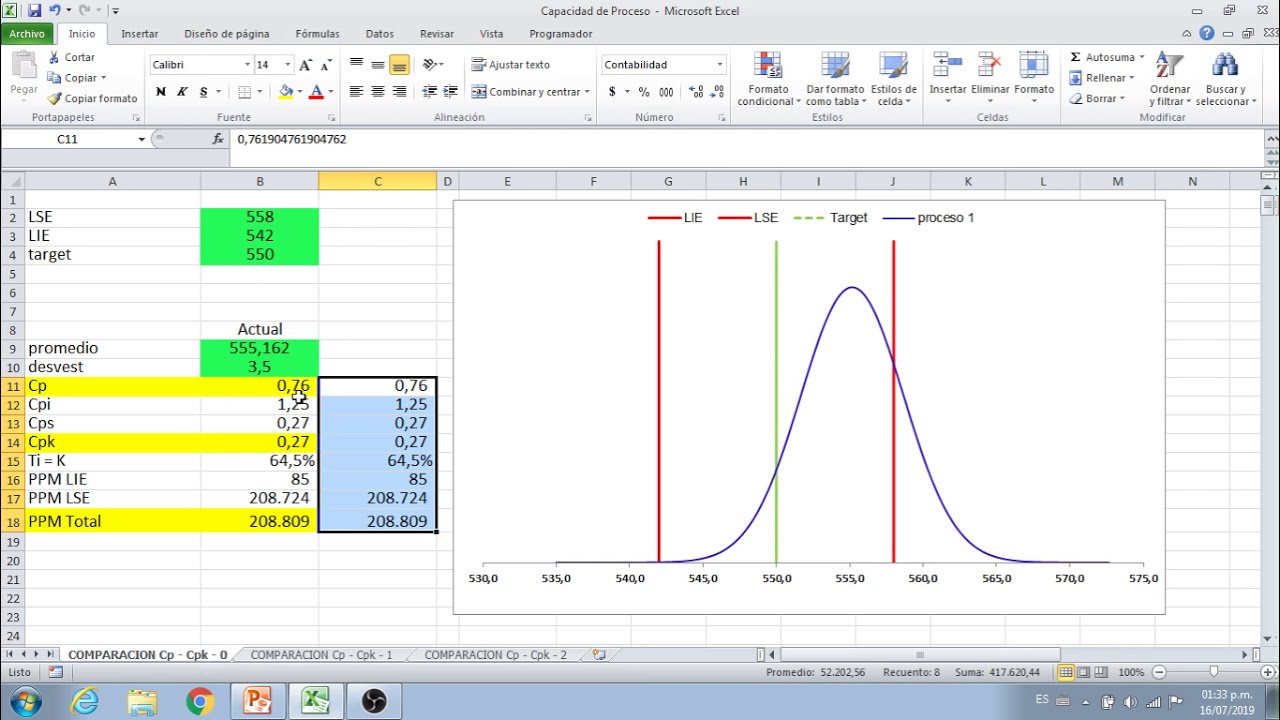Click the Eliminar cells icon
Viewport: 1280px width, 720px height.
tap(990, 66)
